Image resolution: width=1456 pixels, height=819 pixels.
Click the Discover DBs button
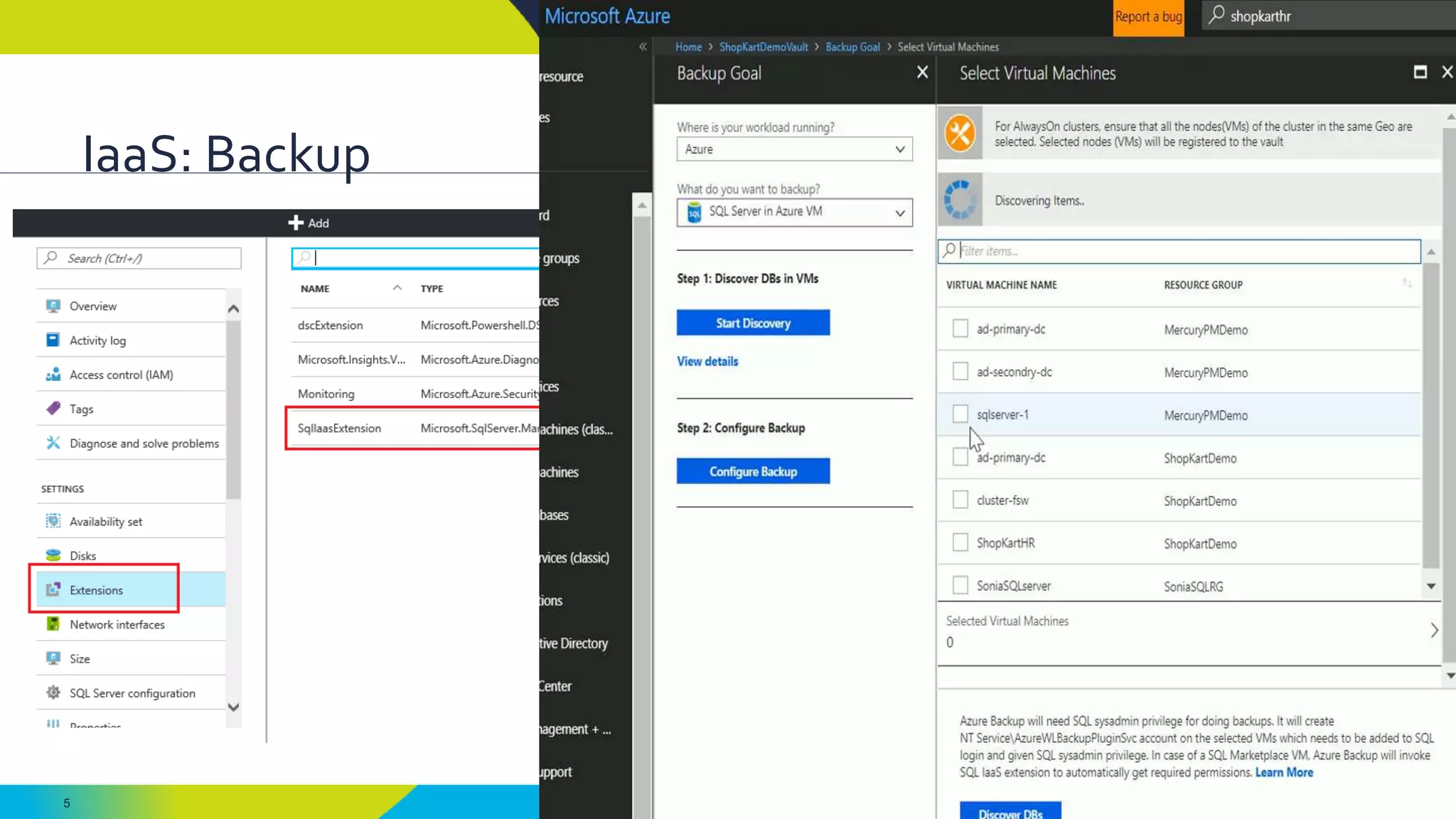1010,811
